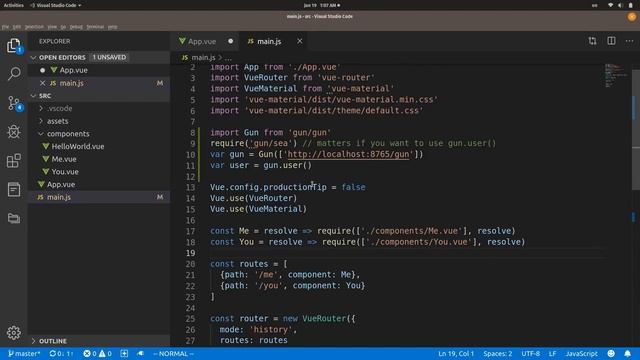640x360 pixels.
Task: Click the unsaved dot on App.vue tab
Action: pyautogui.click(x=231, y=41)
